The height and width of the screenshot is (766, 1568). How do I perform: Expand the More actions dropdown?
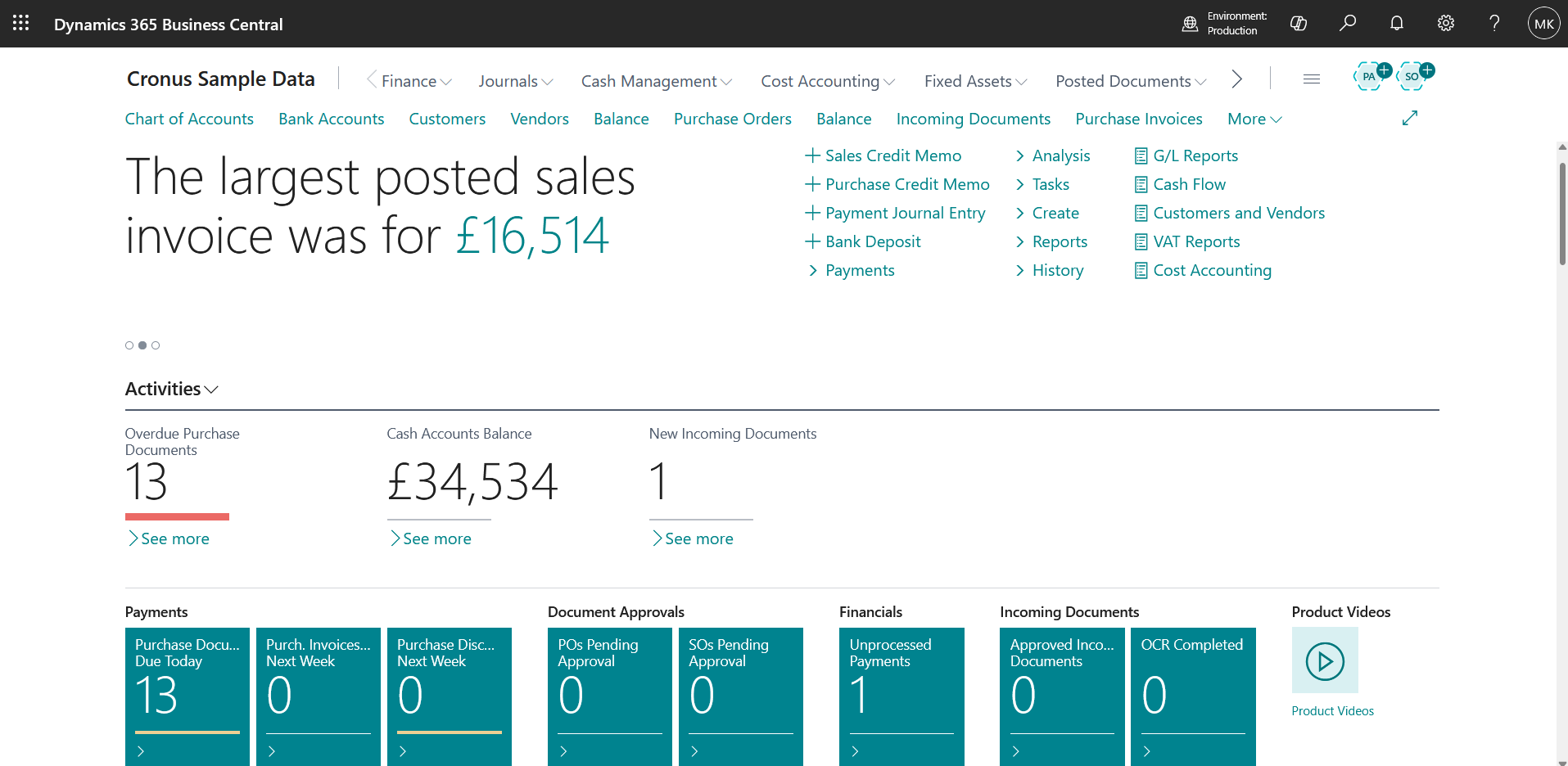coord(1254,119)
